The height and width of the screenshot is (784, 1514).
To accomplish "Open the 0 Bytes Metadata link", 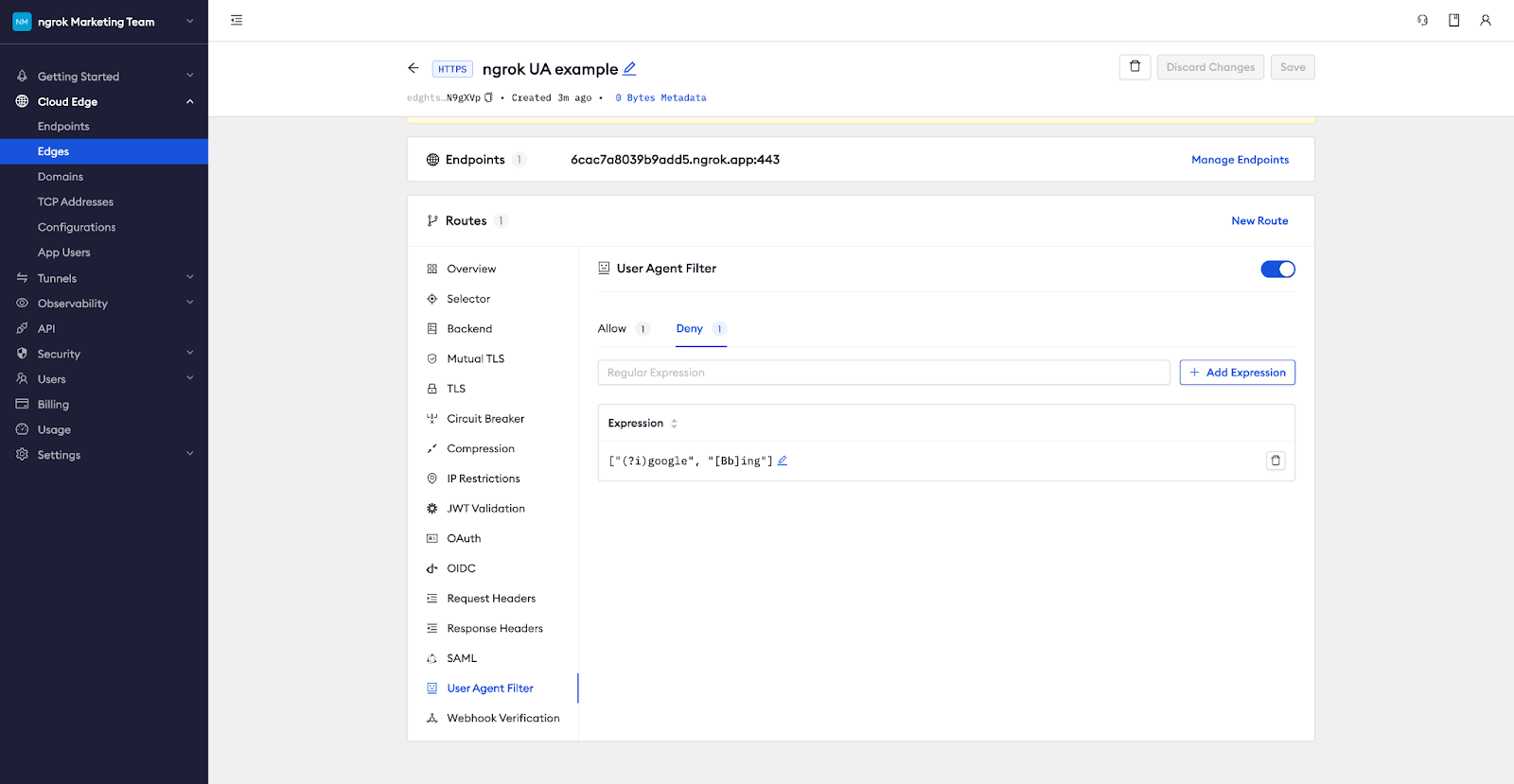I will point(660,97).
